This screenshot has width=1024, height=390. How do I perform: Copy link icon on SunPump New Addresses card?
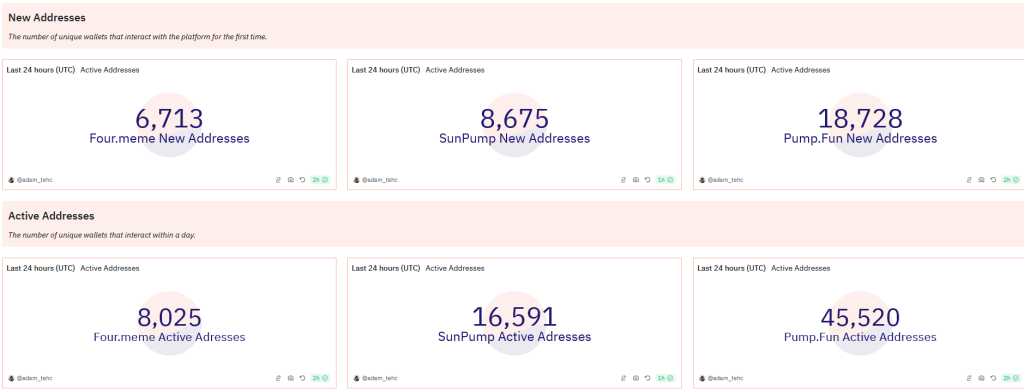pyautogui.click(x=623, y=180)
